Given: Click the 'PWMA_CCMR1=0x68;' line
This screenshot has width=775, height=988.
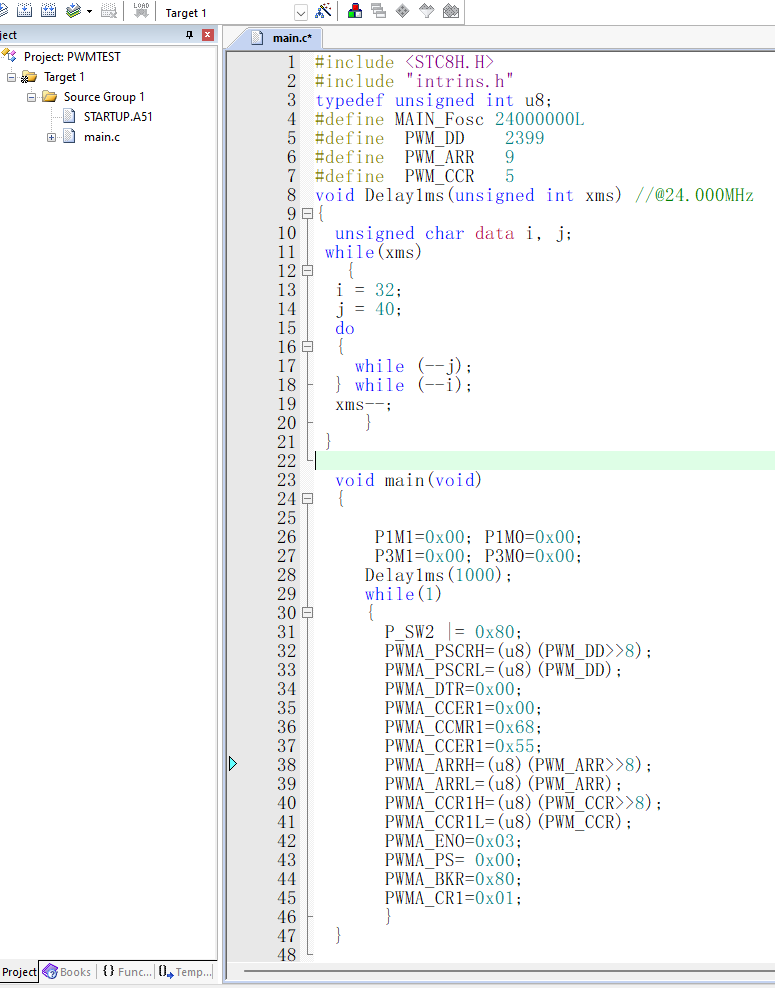Looking at the screenshot, I should 463,727.
